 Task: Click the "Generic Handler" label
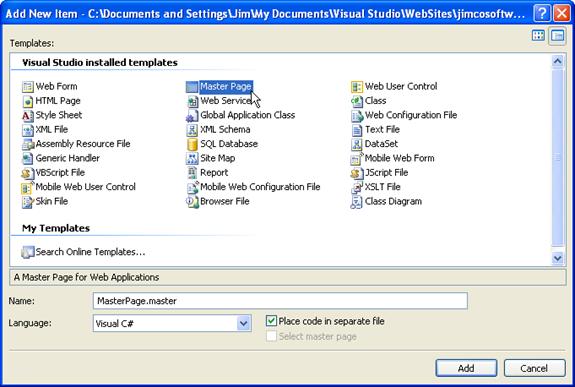pos(67,158)
